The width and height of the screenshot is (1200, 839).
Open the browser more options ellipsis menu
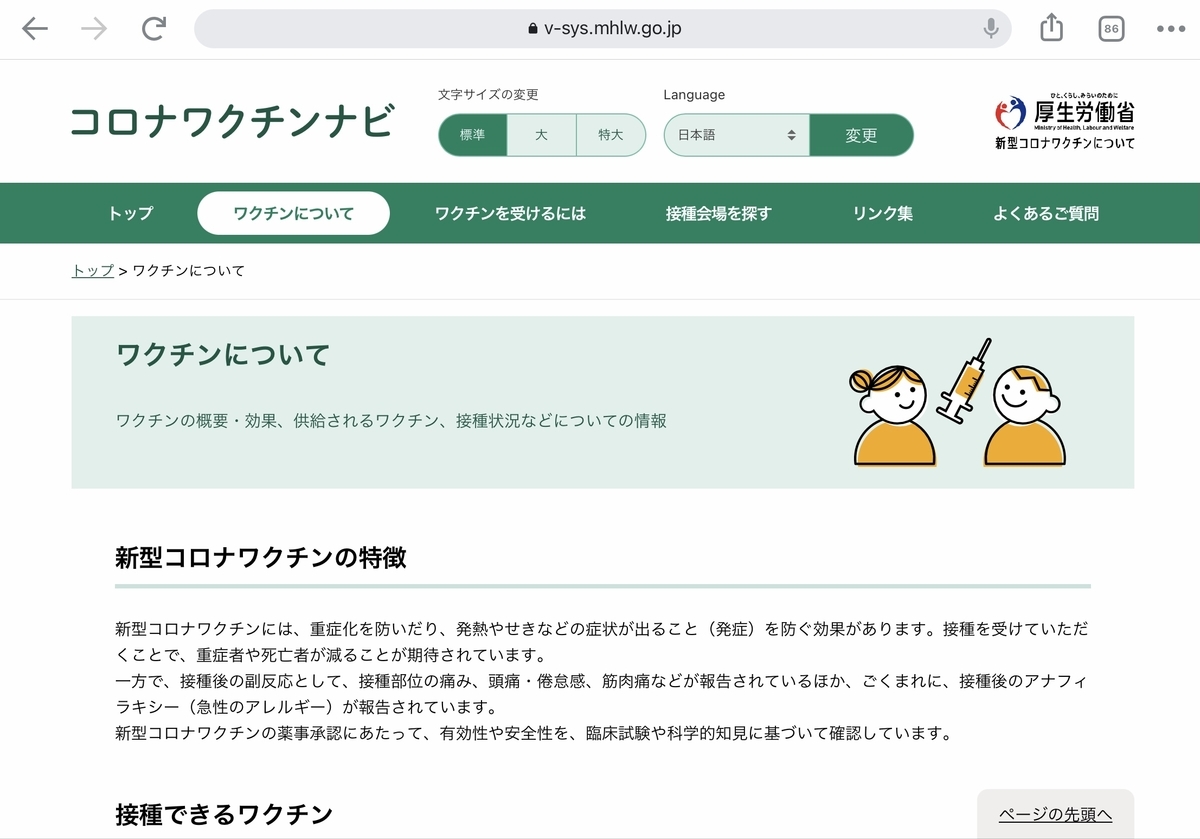coord(1168,28)
